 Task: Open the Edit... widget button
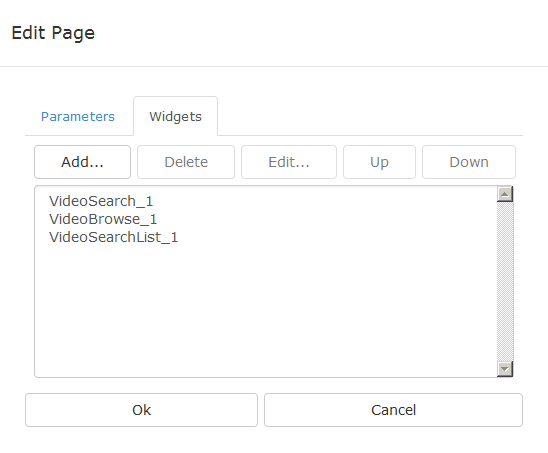pyautogui.click(x=289, y=162)
